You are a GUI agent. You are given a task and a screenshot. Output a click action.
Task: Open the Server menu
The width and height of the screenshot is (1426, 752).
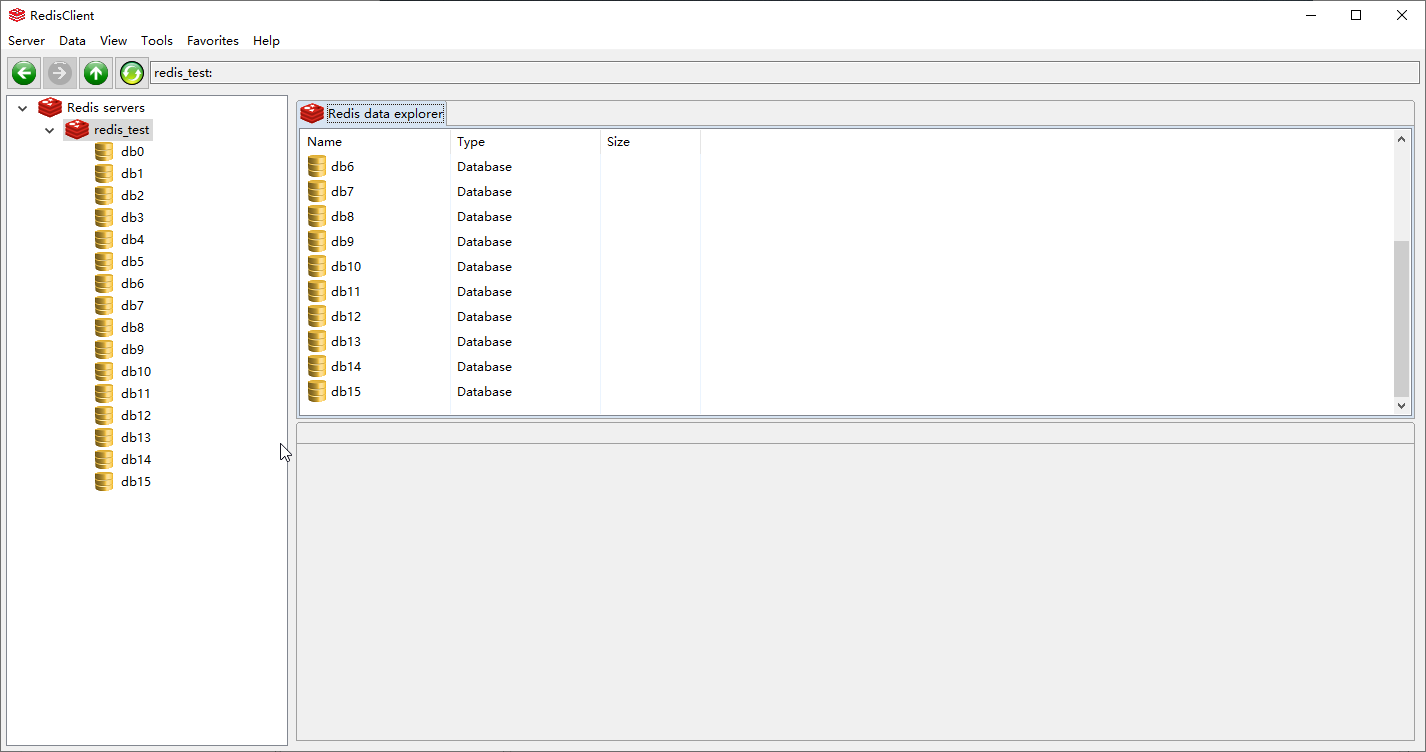pyautogui.click(x=26, y=41)
